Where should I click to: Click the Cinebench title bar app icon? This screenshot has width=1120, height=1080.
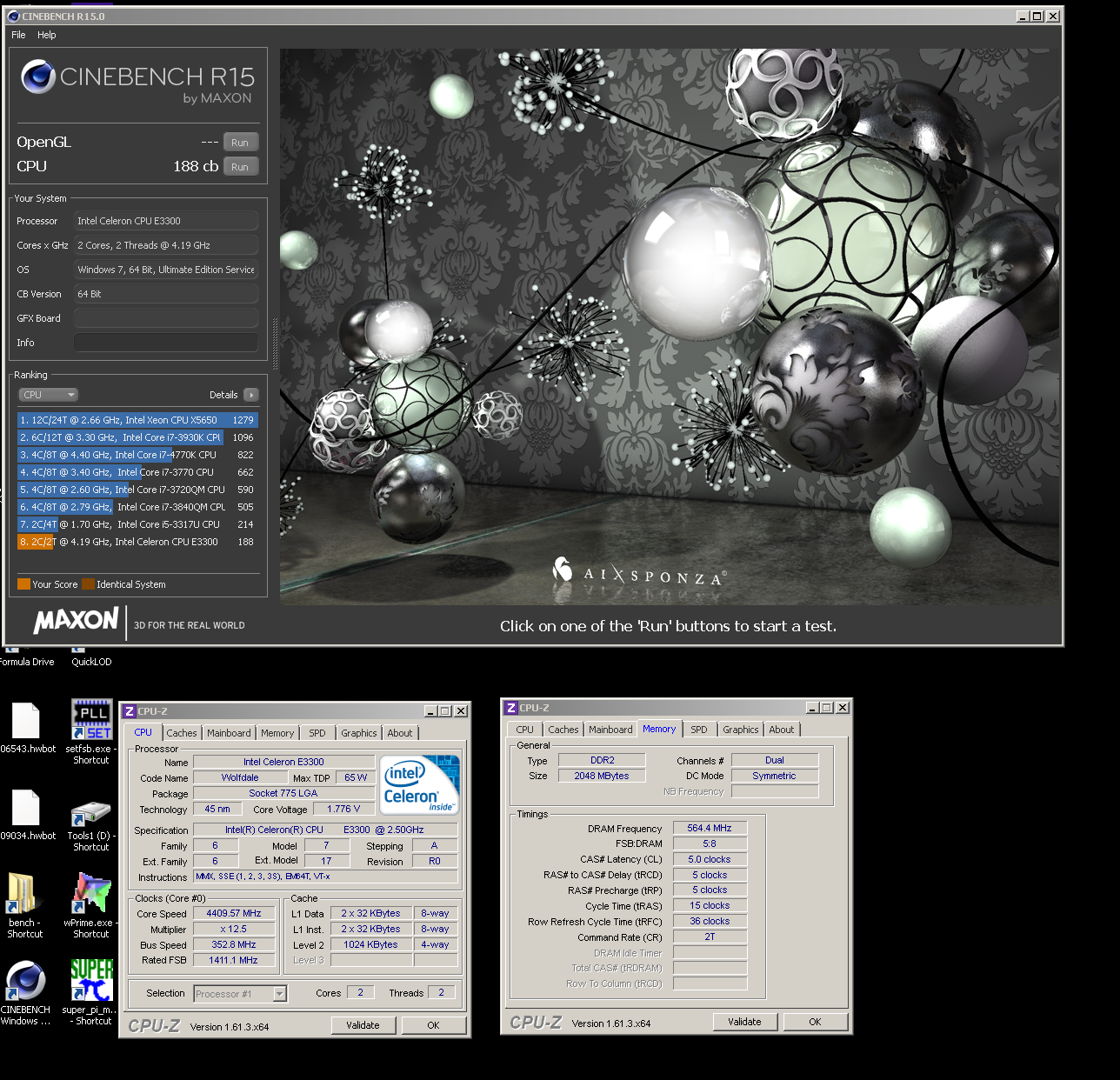[x=13, y=16]
